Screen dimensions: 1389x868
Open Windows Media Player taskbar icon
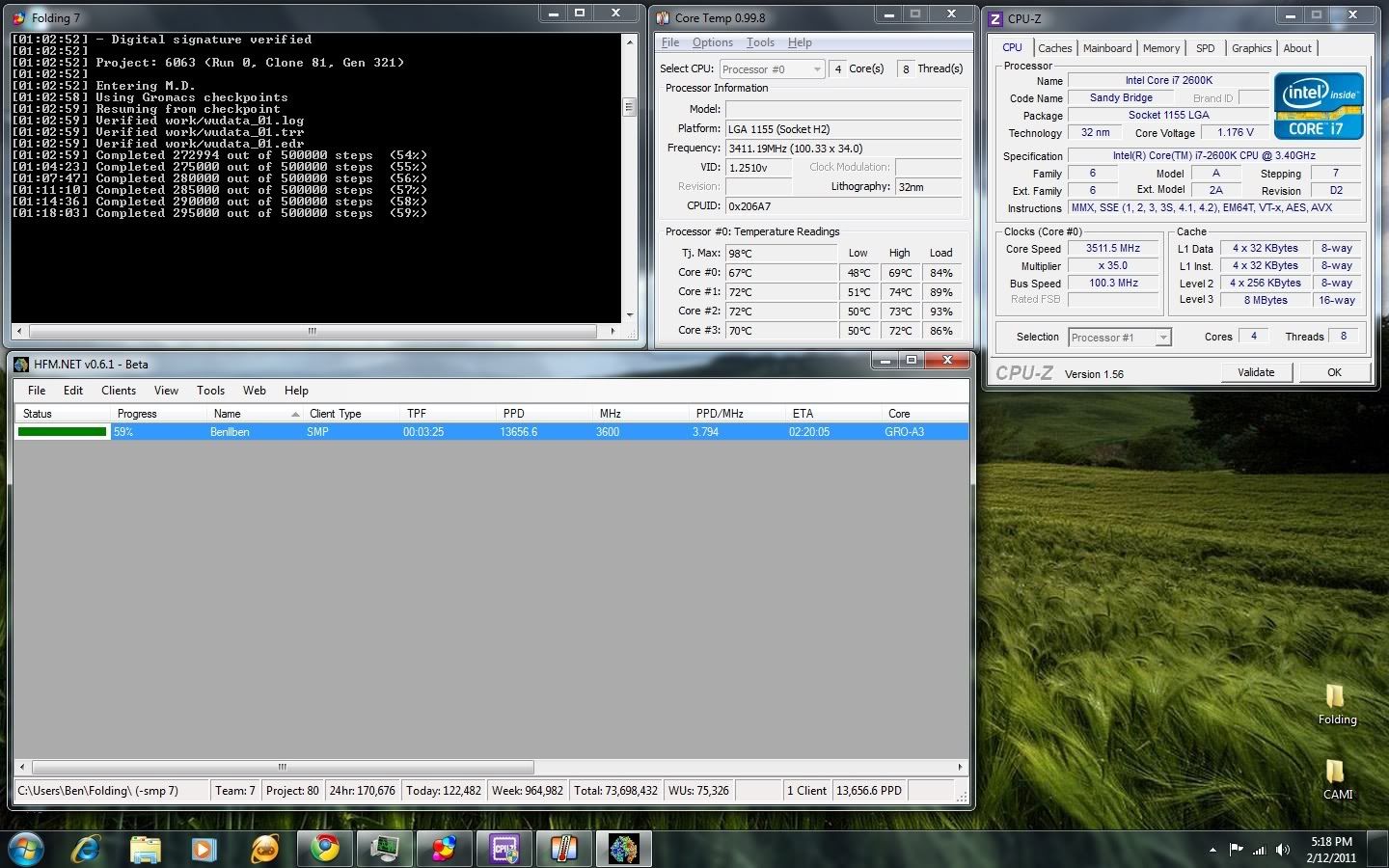[204, 849]
